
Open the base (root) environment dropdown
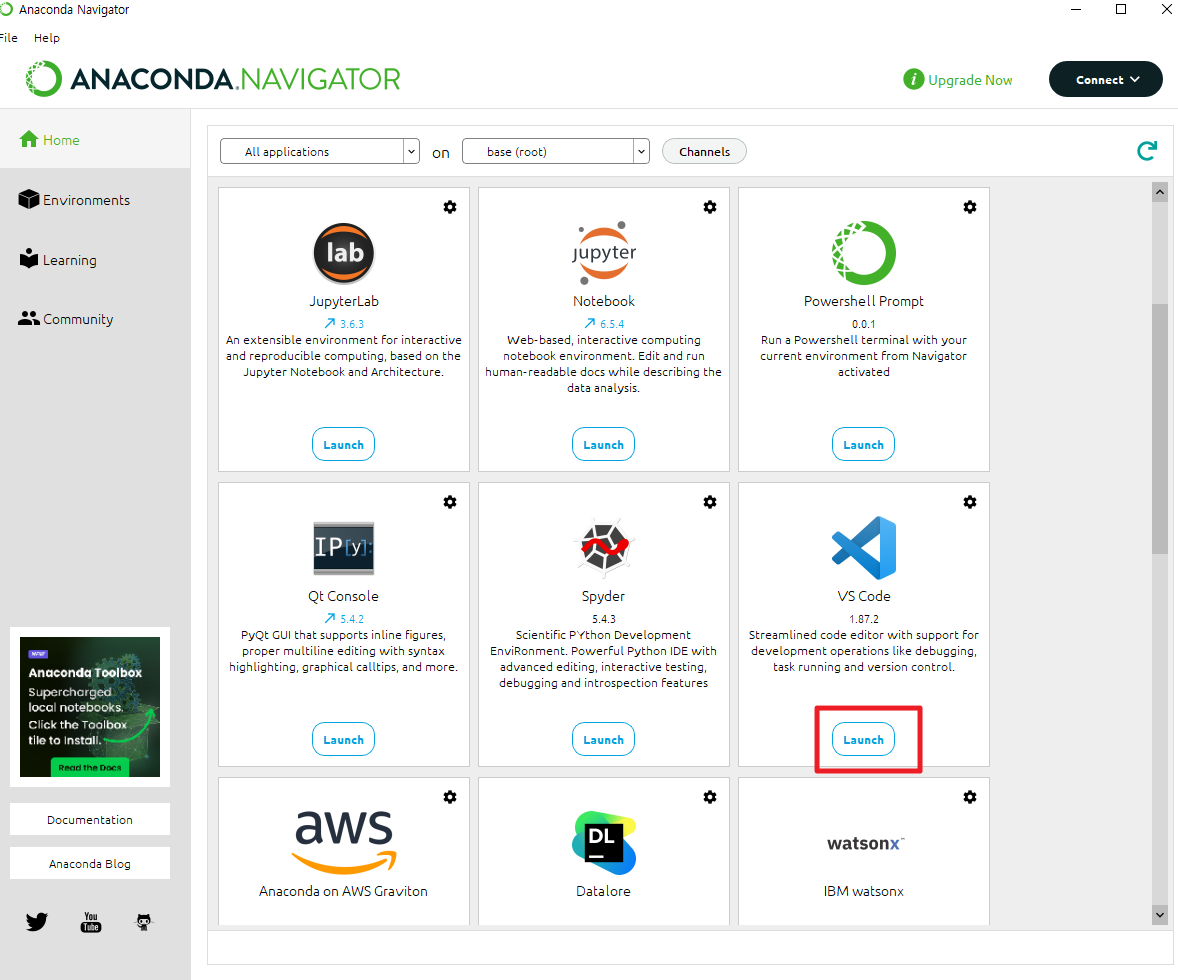point(556,151)
